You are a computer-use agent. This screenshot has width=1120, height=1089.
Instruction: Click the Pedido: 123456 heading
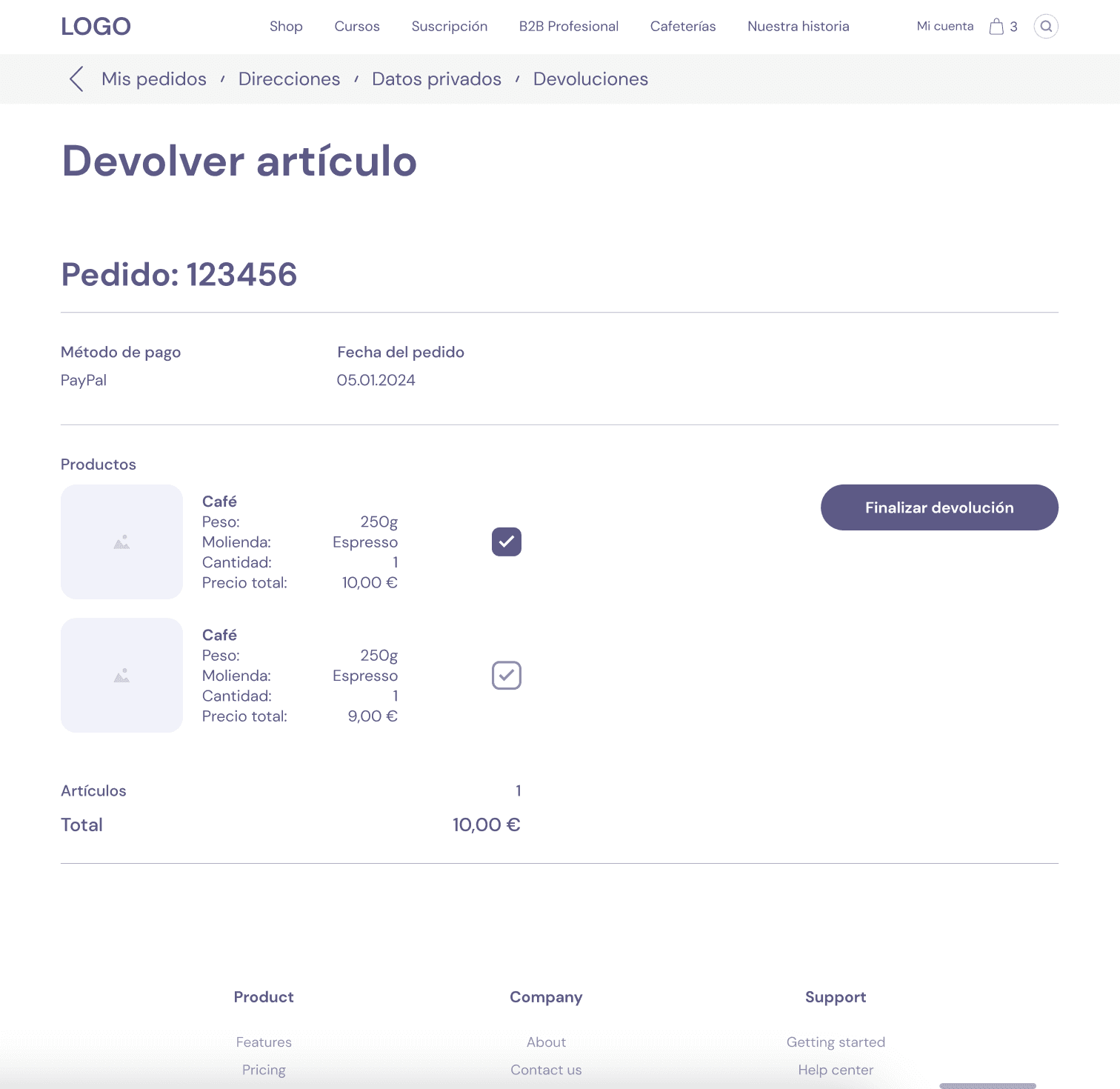coord(179,274)
